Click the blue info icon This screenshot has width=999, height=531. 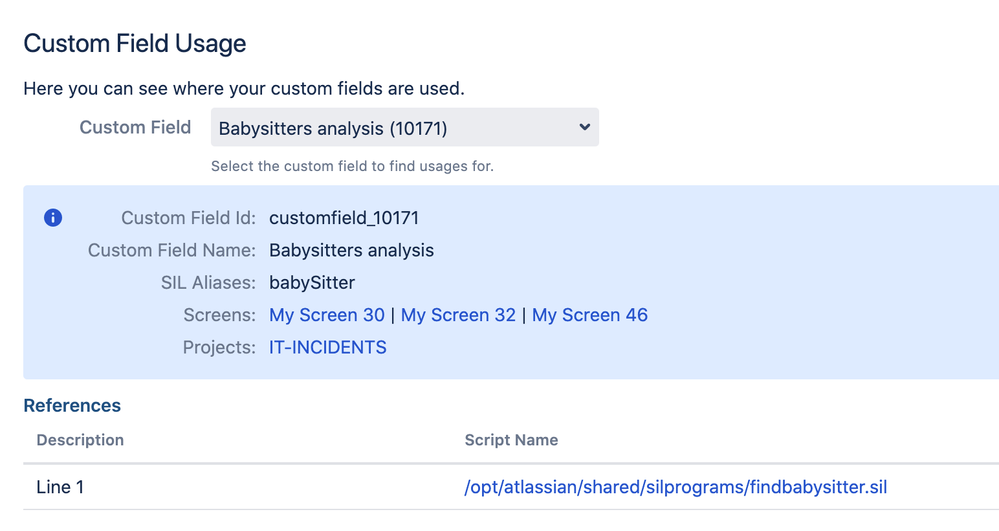tap(53, 218)
